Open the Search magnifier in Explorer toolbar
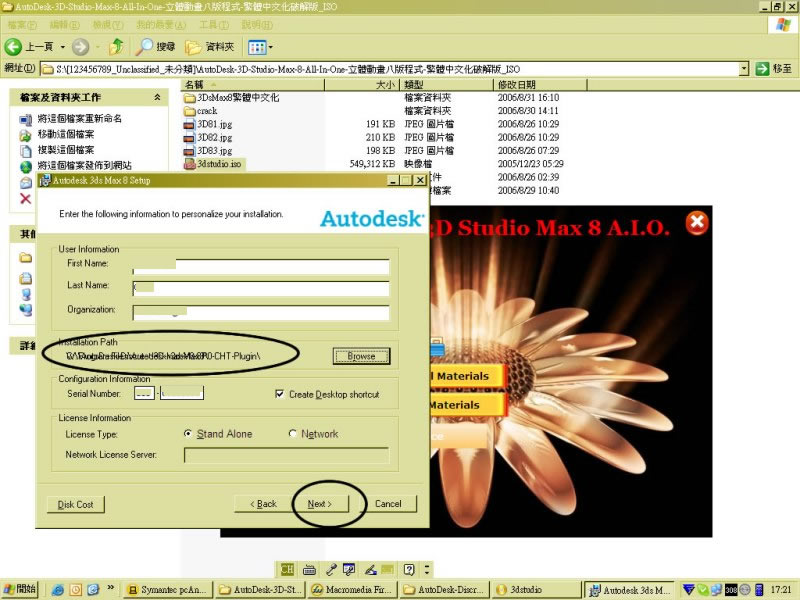 (x=144, y=47)
